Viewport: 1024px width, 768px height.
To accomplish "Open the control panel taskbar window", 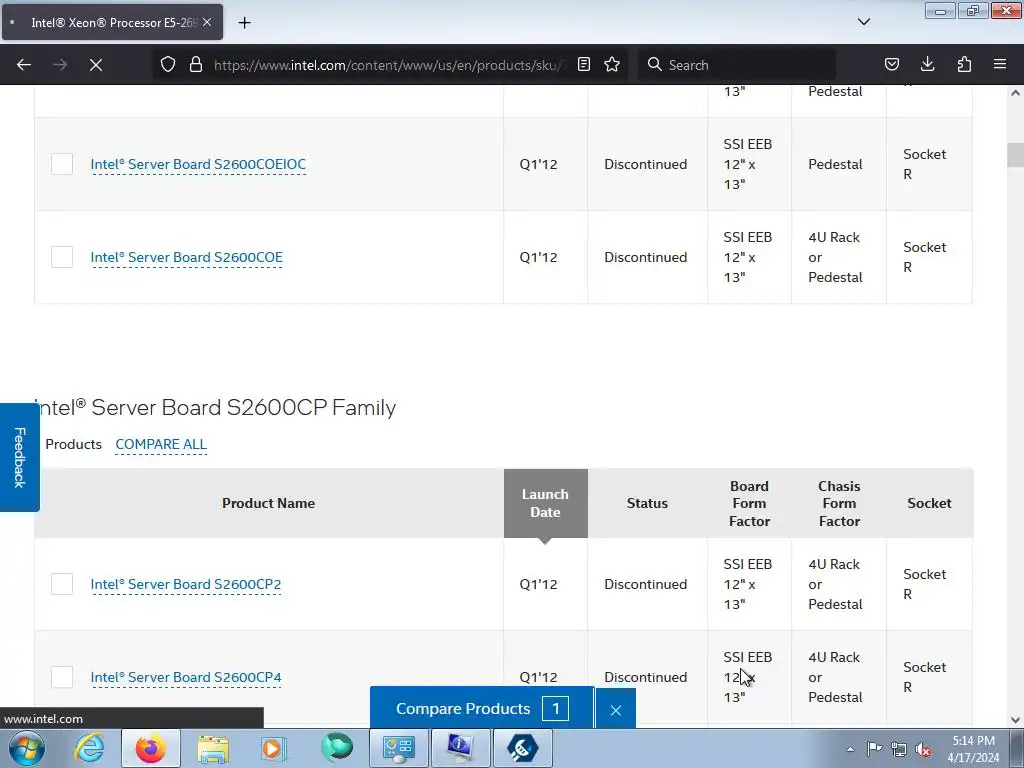I will click(398, 748).
